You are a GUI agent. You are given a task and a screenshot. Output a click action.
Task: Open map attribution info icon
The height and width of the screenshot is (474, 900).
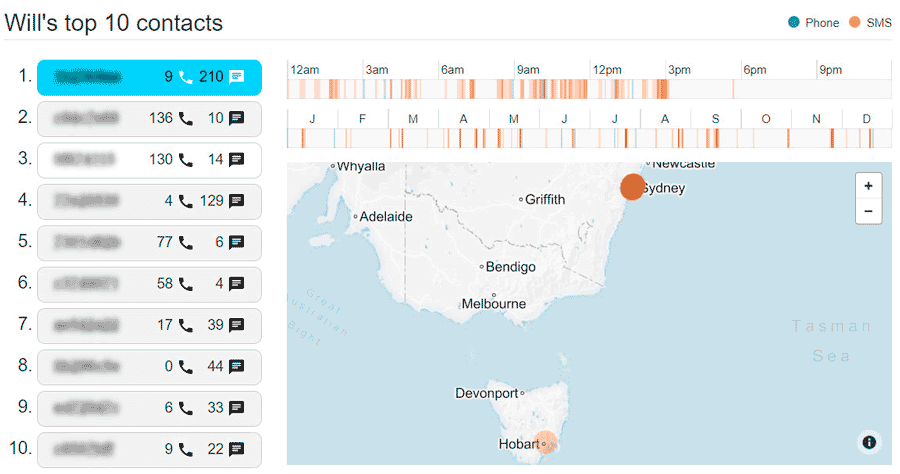[x=869, y=442]
